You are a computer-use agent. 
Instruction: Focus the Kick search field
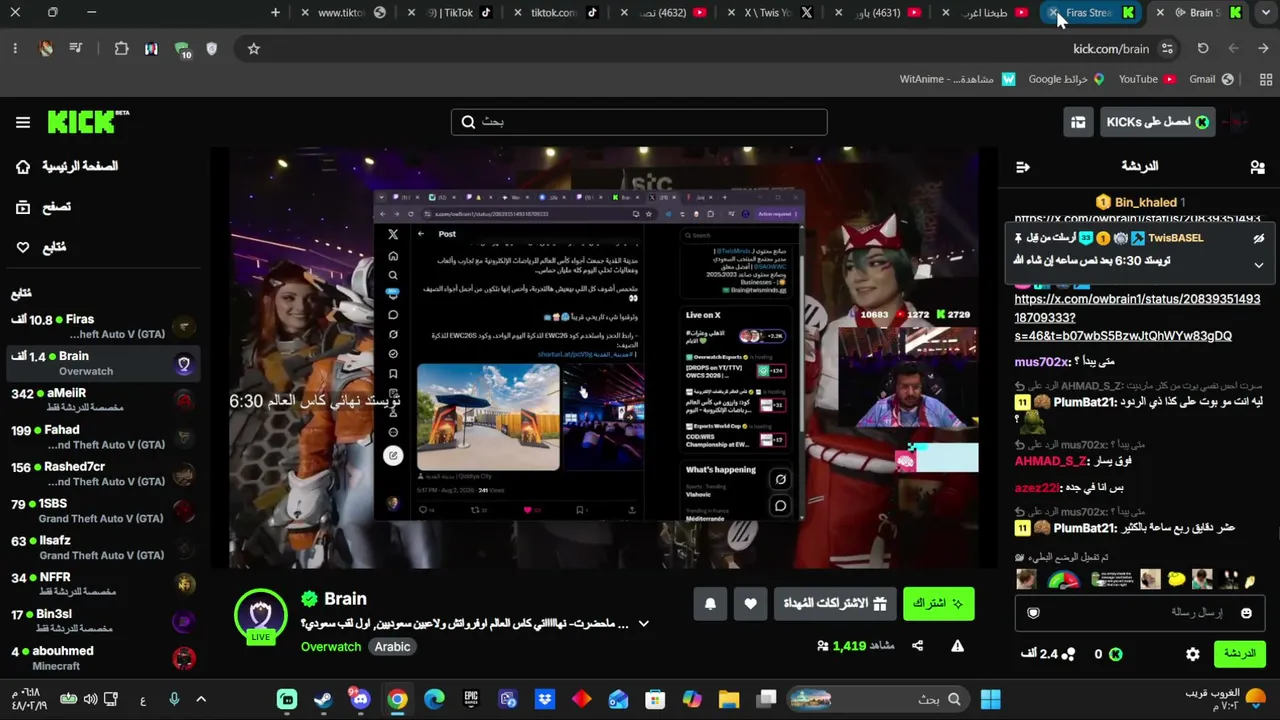[639, 122]
